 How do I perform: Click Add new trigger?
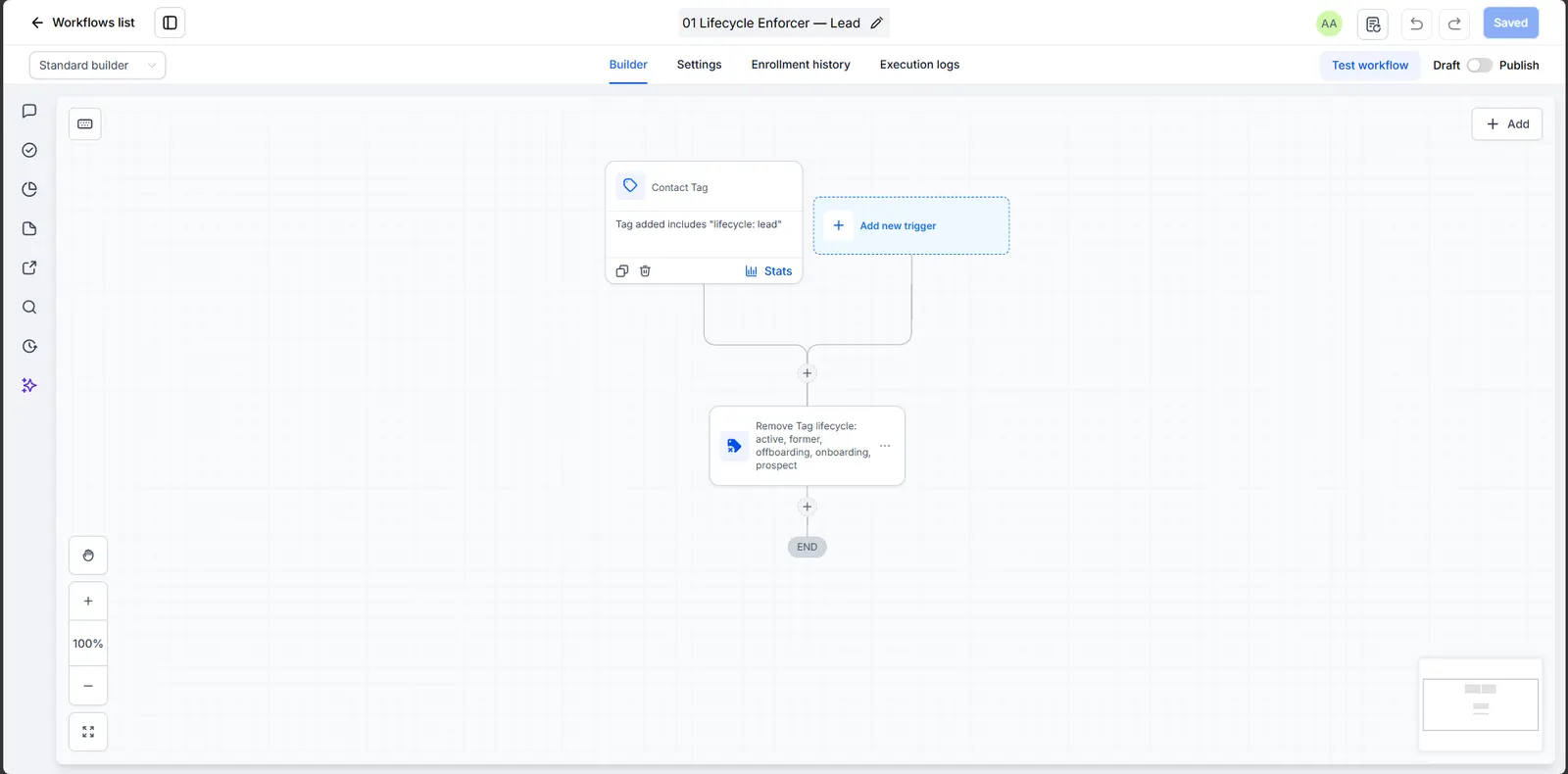(911, 226)
